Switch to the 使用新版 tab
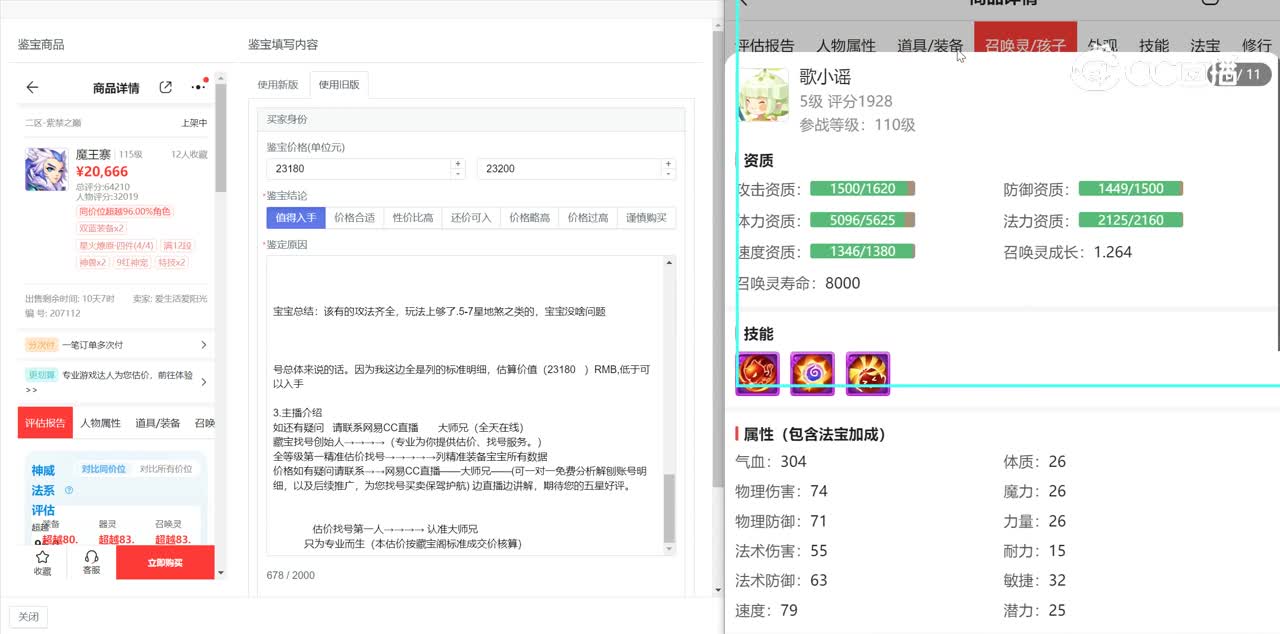Viewport: 1280px width, 634px height. click(x=278, y=85)
